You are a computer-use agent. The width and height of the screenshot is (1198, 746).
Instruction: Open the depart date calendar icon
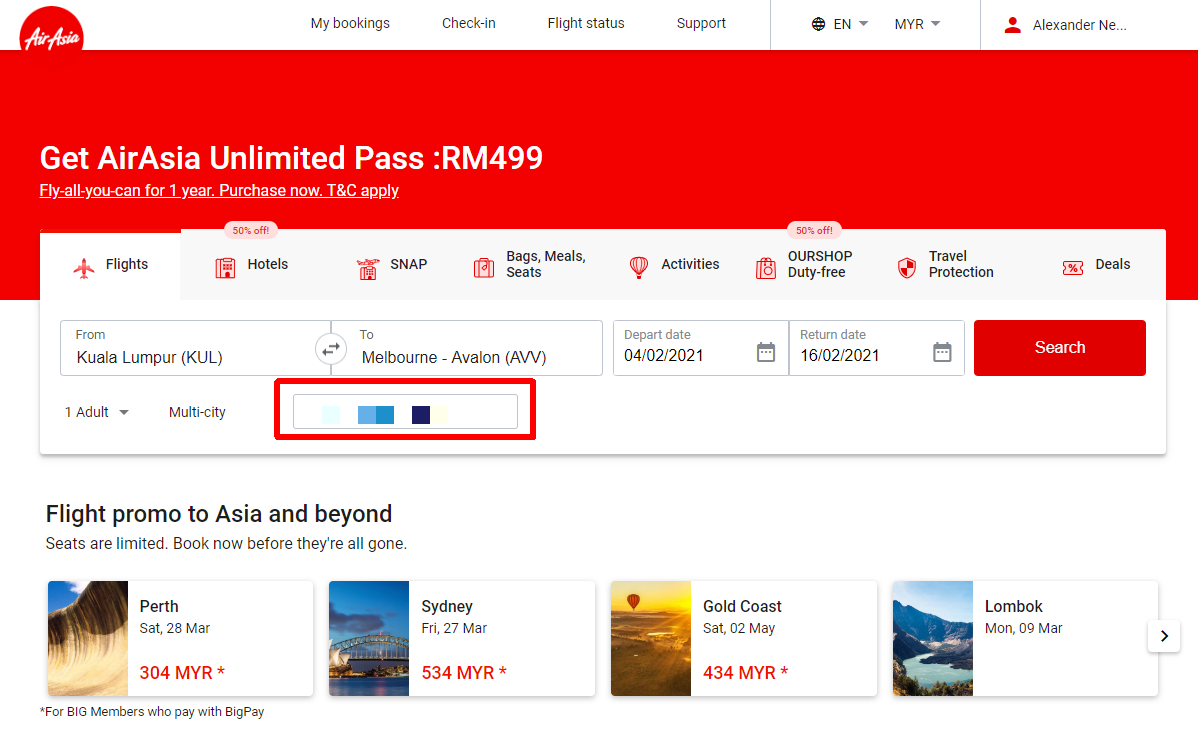(x=766, y=352)
